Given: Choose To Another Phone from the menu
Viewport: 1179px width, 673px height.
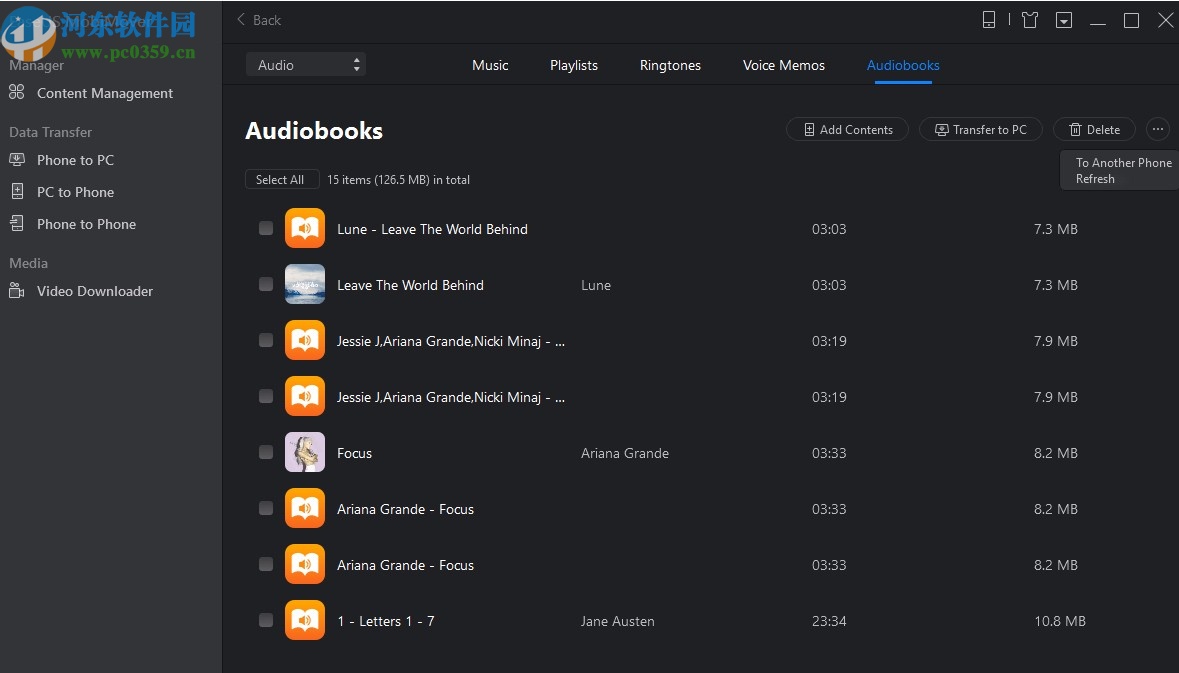Looking at the screenshot, I should point(1123,162).
